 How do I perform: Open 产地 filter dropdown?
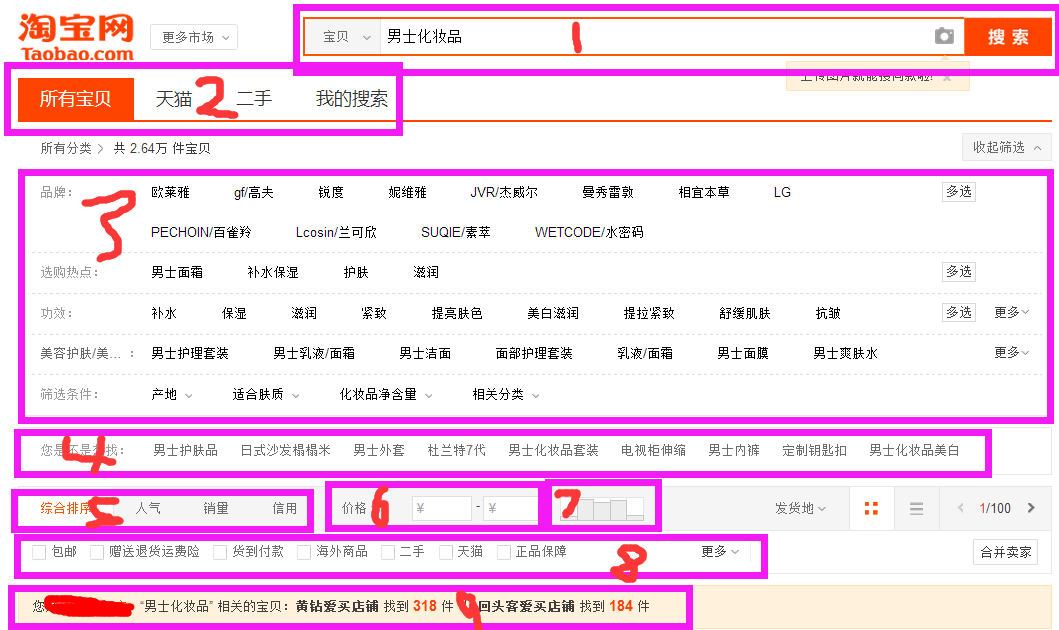pyautogui.click(x=172, y=394)
